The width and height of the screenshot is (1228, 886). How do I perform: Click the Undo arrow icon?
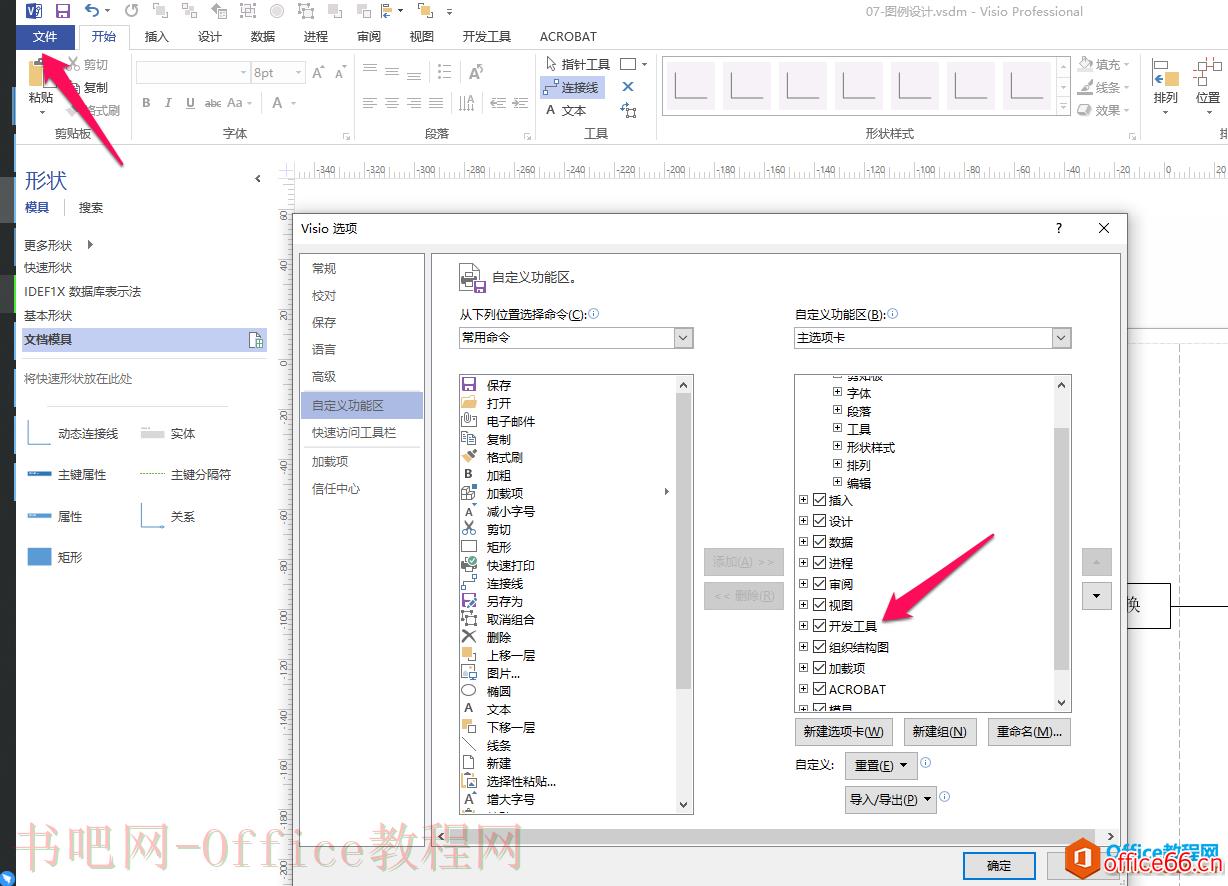(x=92, y=11)
